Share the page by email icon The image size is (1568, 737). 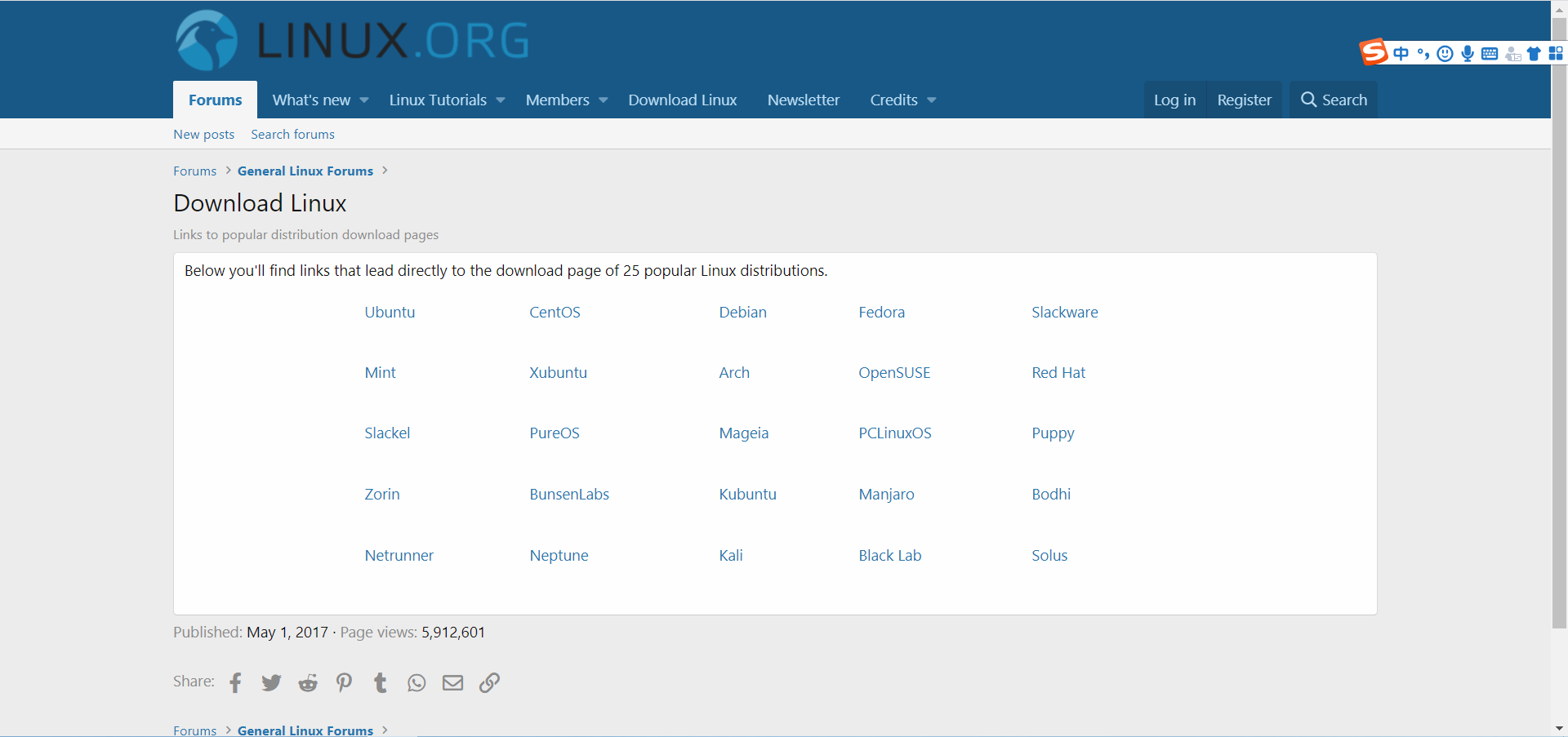[x=452, y=682]
